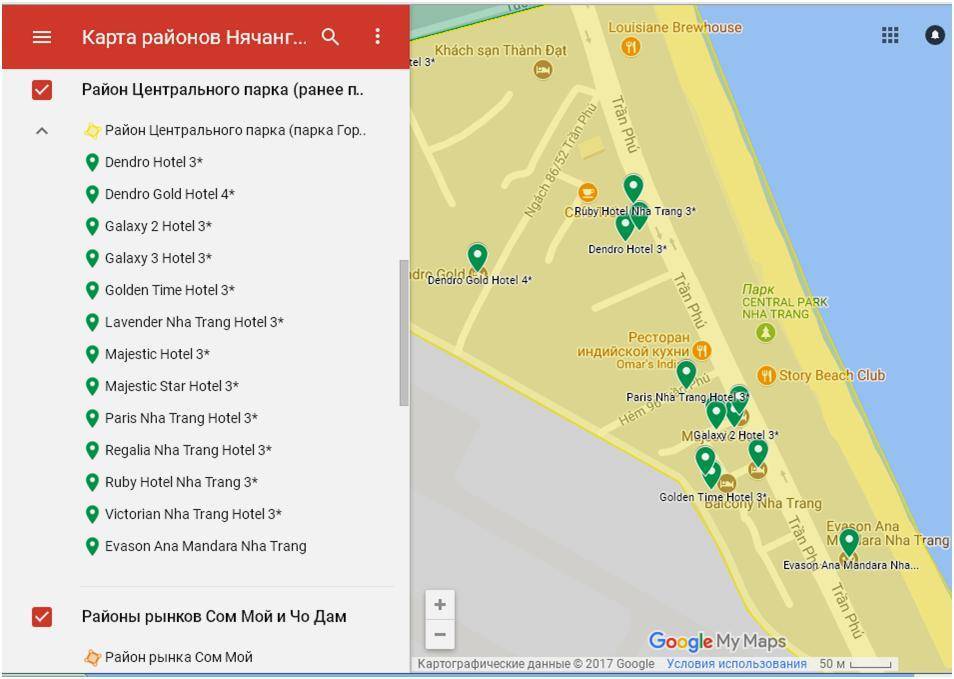Image resolution: width=954 pixels, height=679 pixels.
Task: Open the Google apps grid icon
Action: point(890,35)
